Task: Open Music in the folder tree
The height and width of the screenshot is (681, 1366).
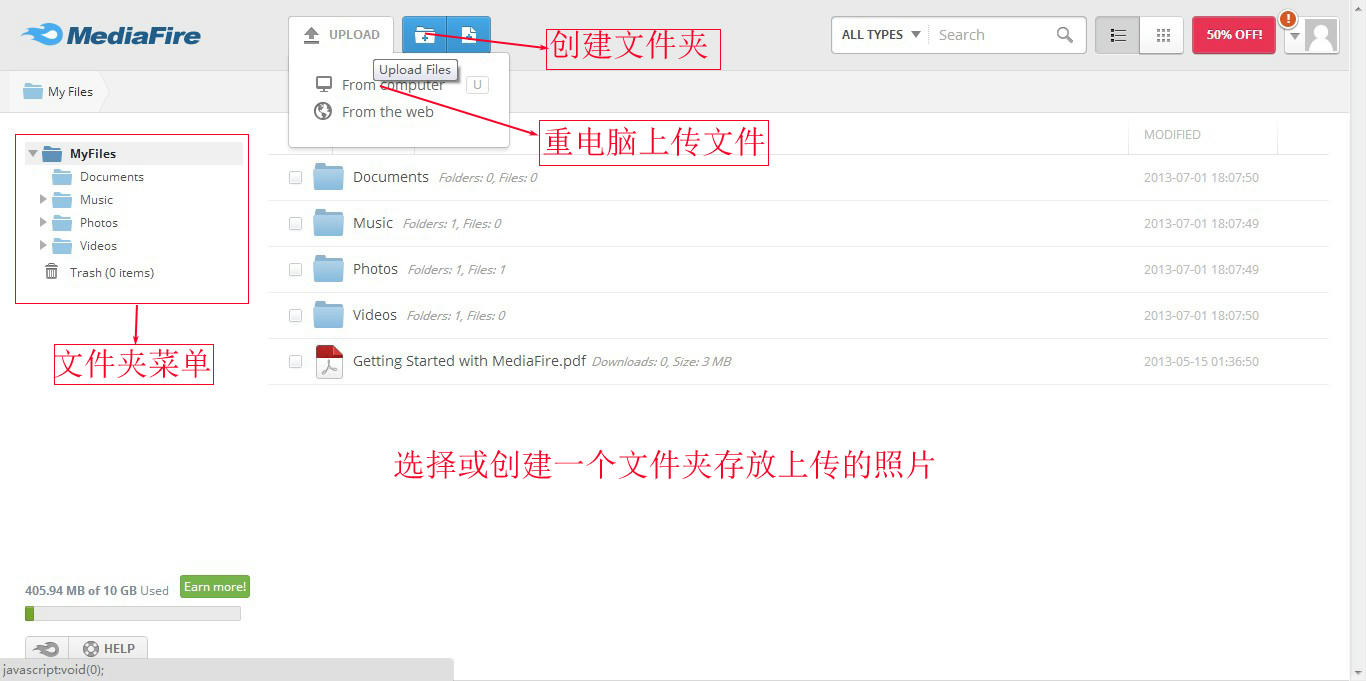Action: [x=96, y=200]
